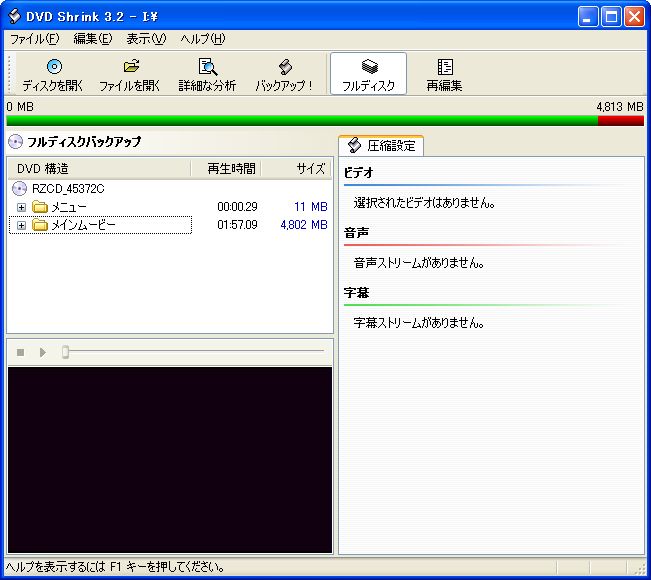
Task: Click the ビデオ section heading
Action: (359, 173)
